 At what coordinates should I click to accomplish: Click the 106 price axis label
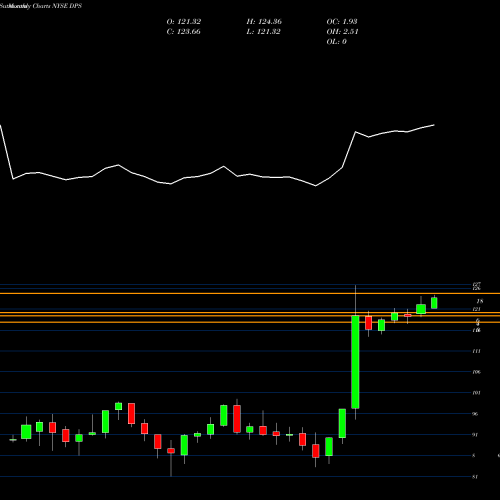tap(477, 372)
